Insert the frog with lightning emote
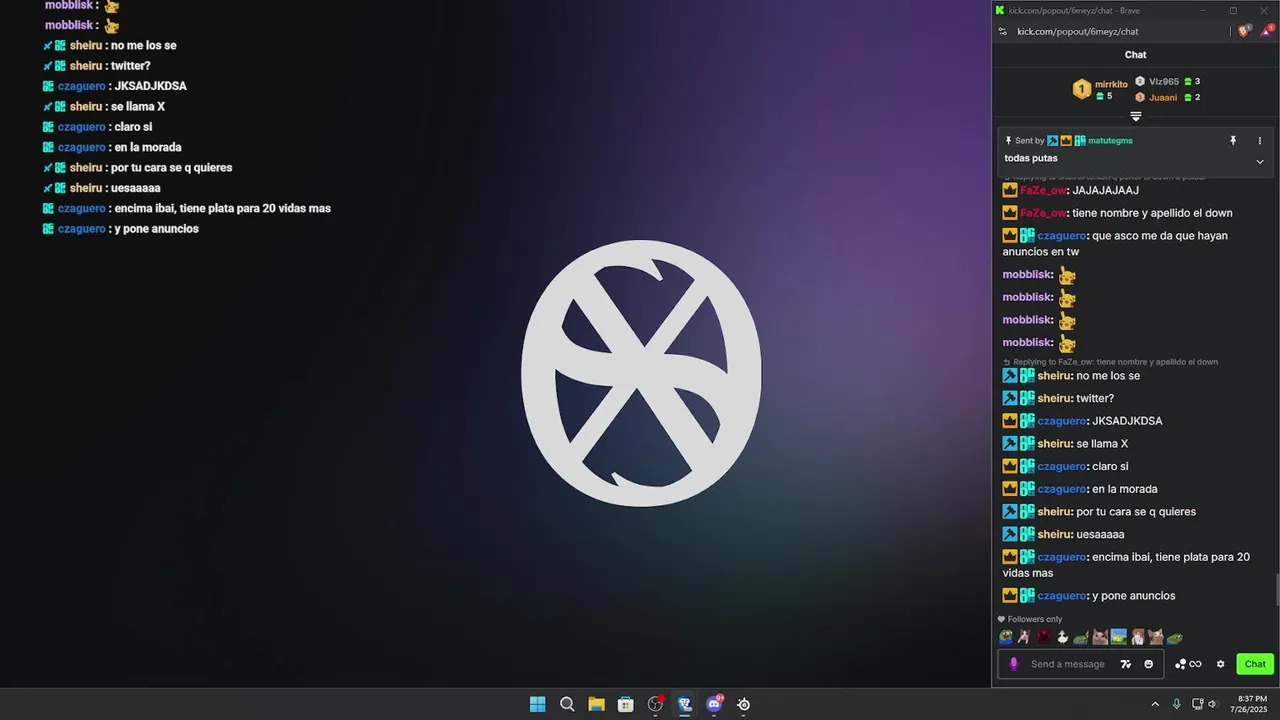 (1081, 637)
